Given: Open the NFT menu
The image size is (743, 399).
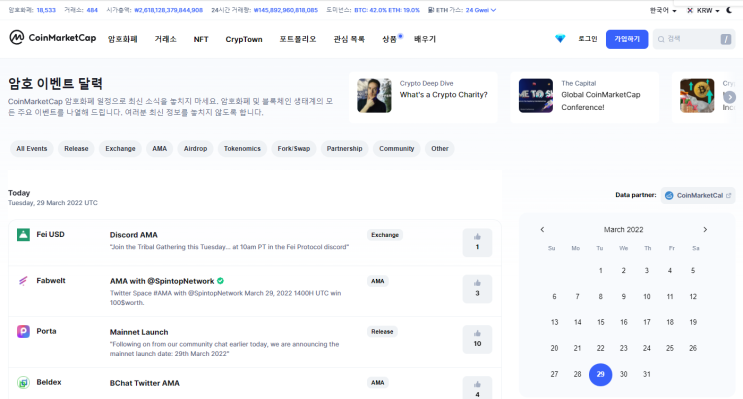Looking at the screenshot, I should pos(201,39).
